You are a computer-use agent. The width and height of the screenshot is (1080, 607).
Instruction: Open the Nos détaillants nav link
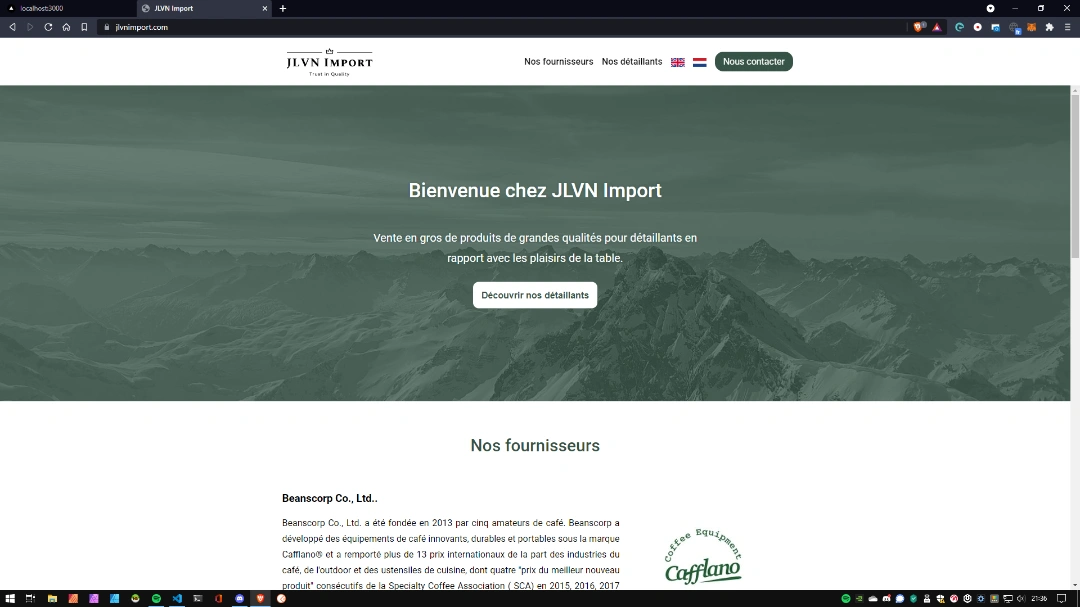click(632, 61)
